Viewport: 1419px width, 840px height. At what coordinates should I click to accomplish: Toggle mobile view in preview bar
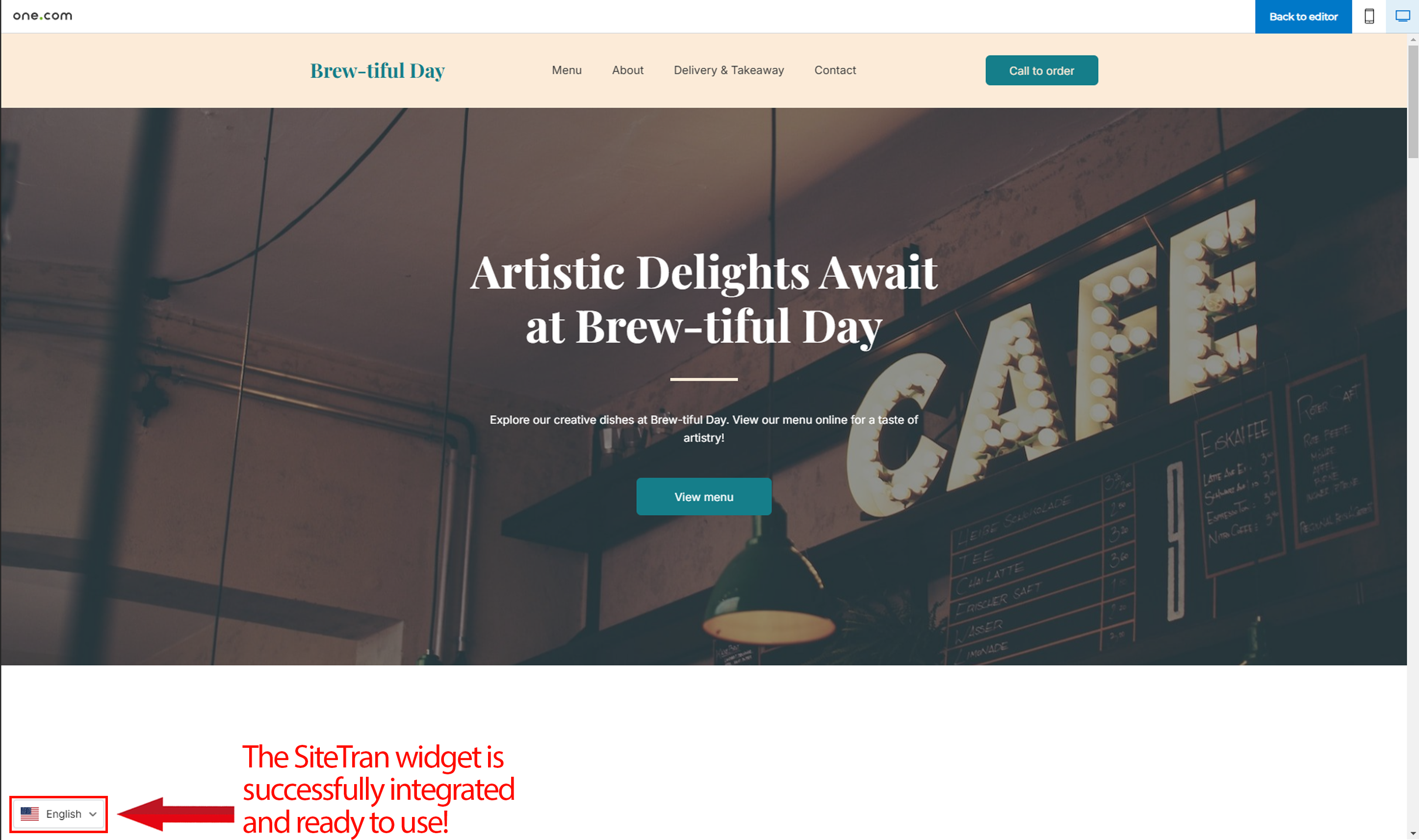1369,16
